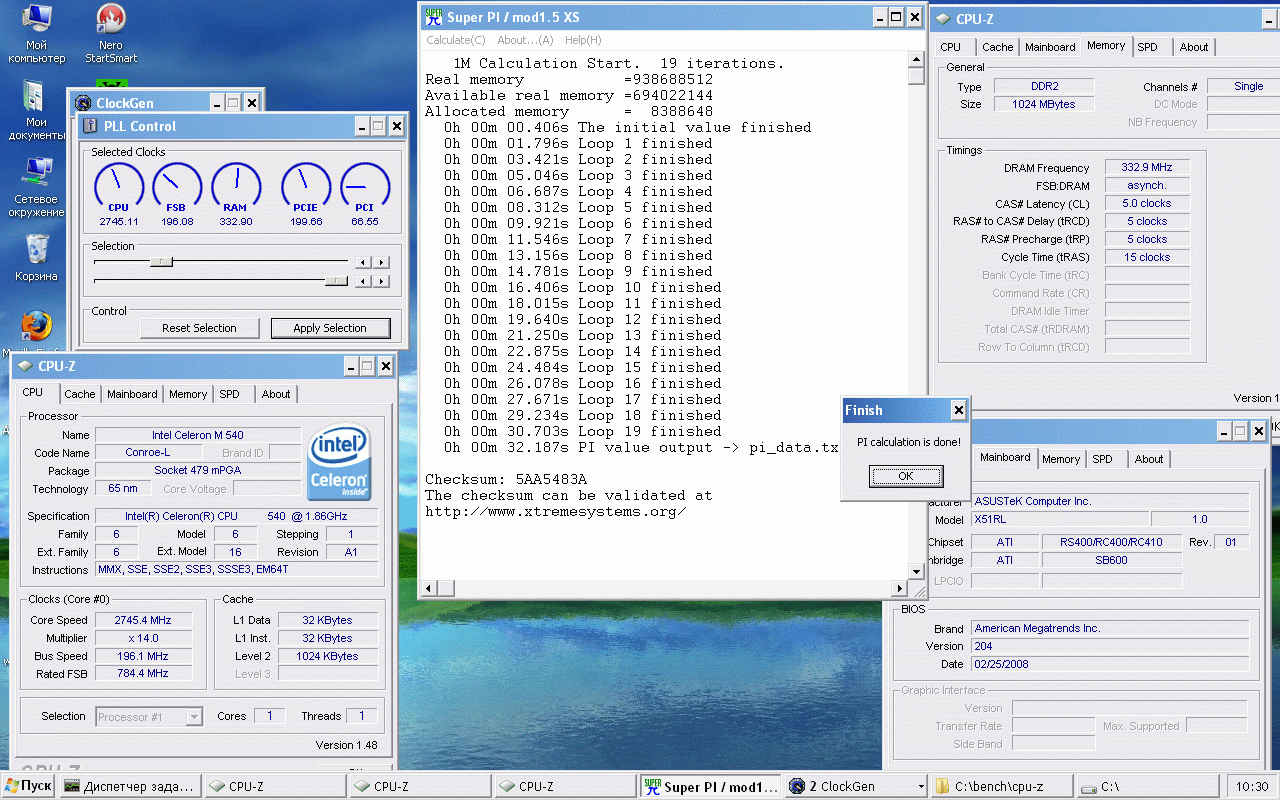Click the Memory Type DDR2 field

pos(1042,86)
